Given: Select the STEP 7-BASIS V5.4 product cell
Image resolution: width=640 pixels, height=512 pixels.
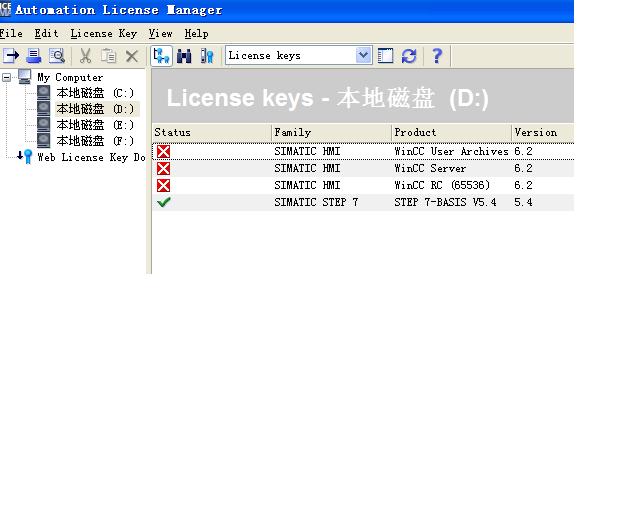Looking at the screenshot, I should 445,202.
